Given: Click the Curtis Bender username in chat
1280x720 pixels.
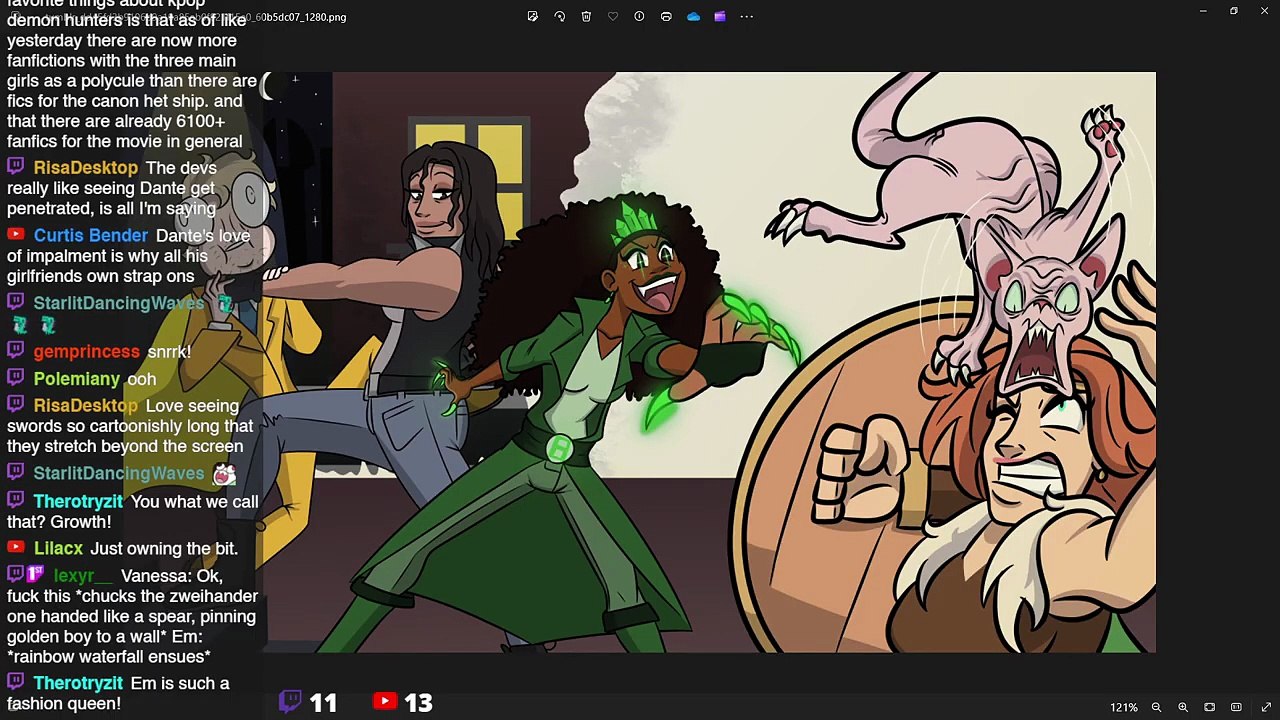Looking at the screenshot, I should point(90,235).
